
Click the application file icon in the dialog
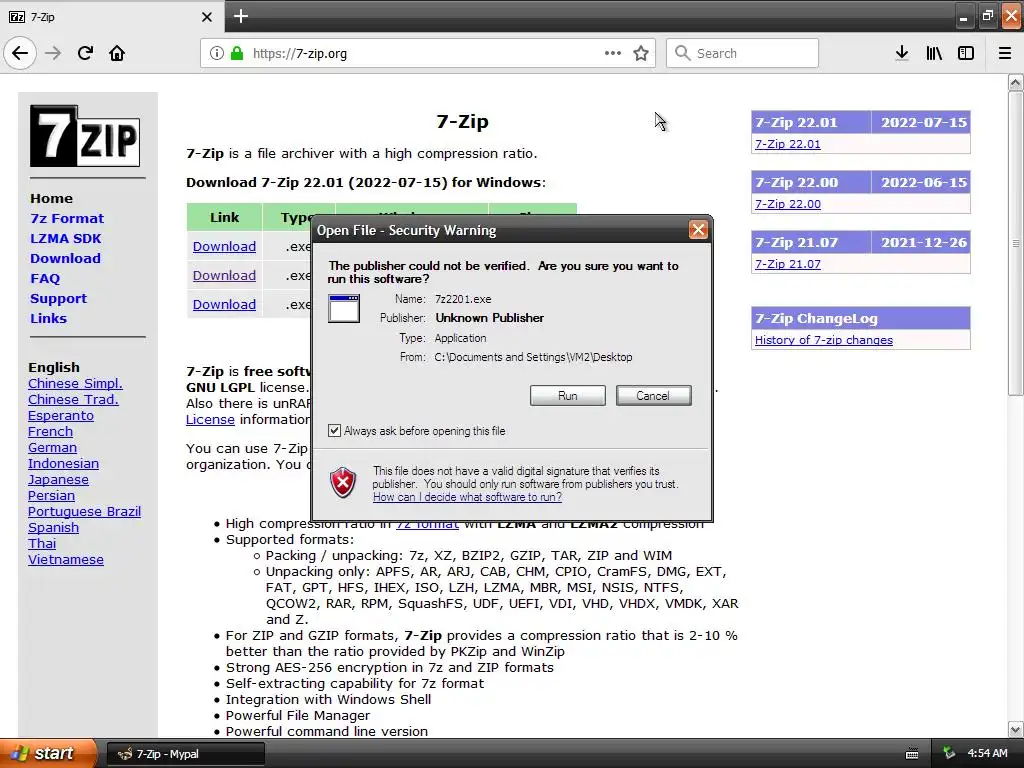pyautogui.click(x=344, y=308)
